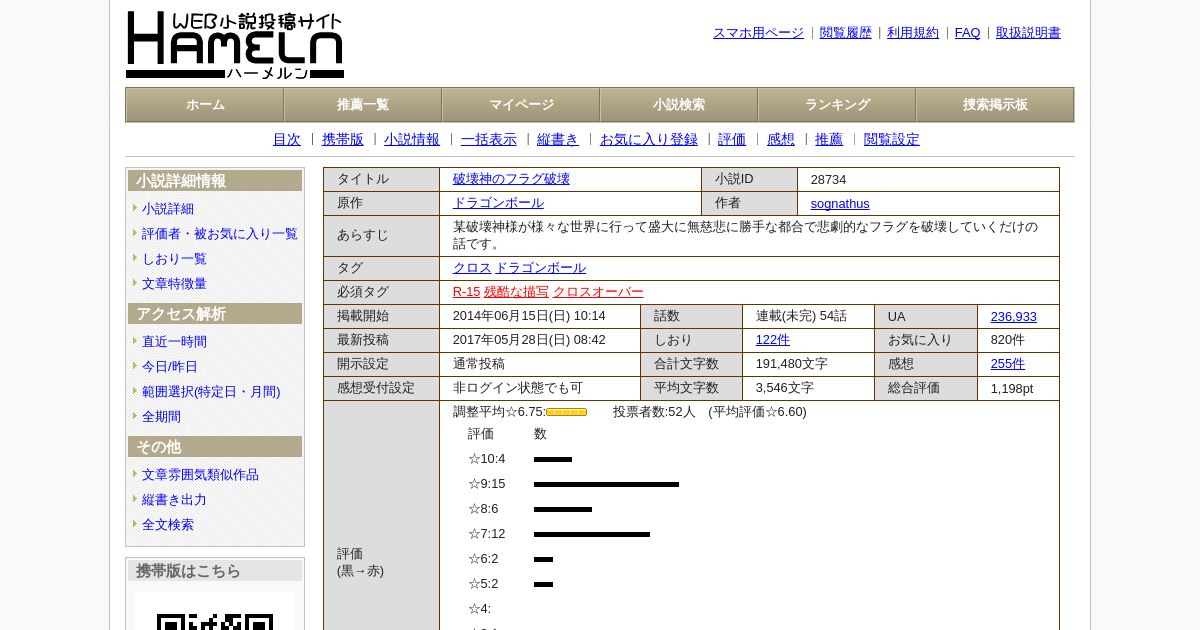
Task: Click the Hameln site logo
Action: pos(235,45)
